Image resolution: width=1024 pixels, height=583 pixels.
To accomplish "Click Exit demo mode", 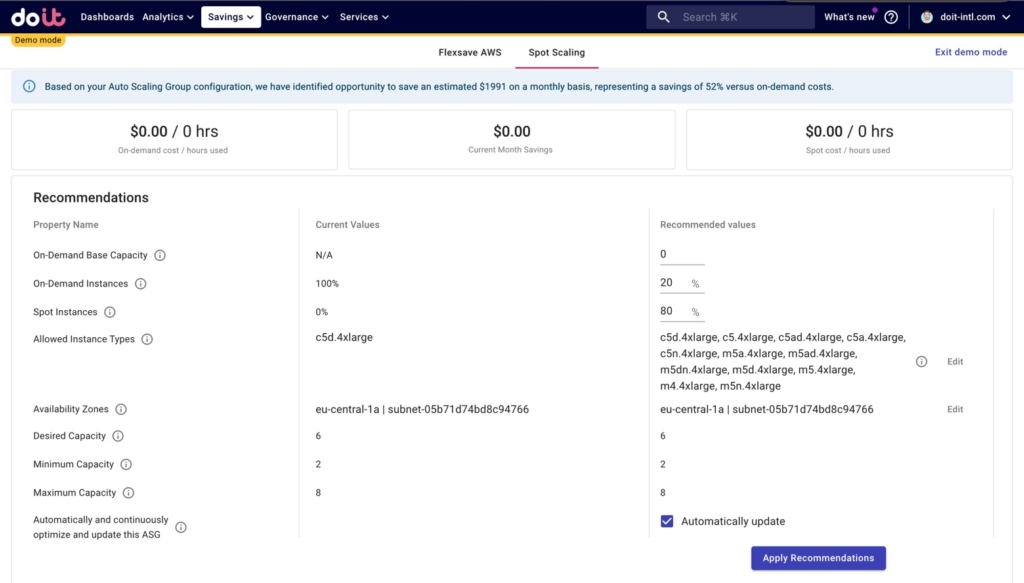I will pos(971,52).
